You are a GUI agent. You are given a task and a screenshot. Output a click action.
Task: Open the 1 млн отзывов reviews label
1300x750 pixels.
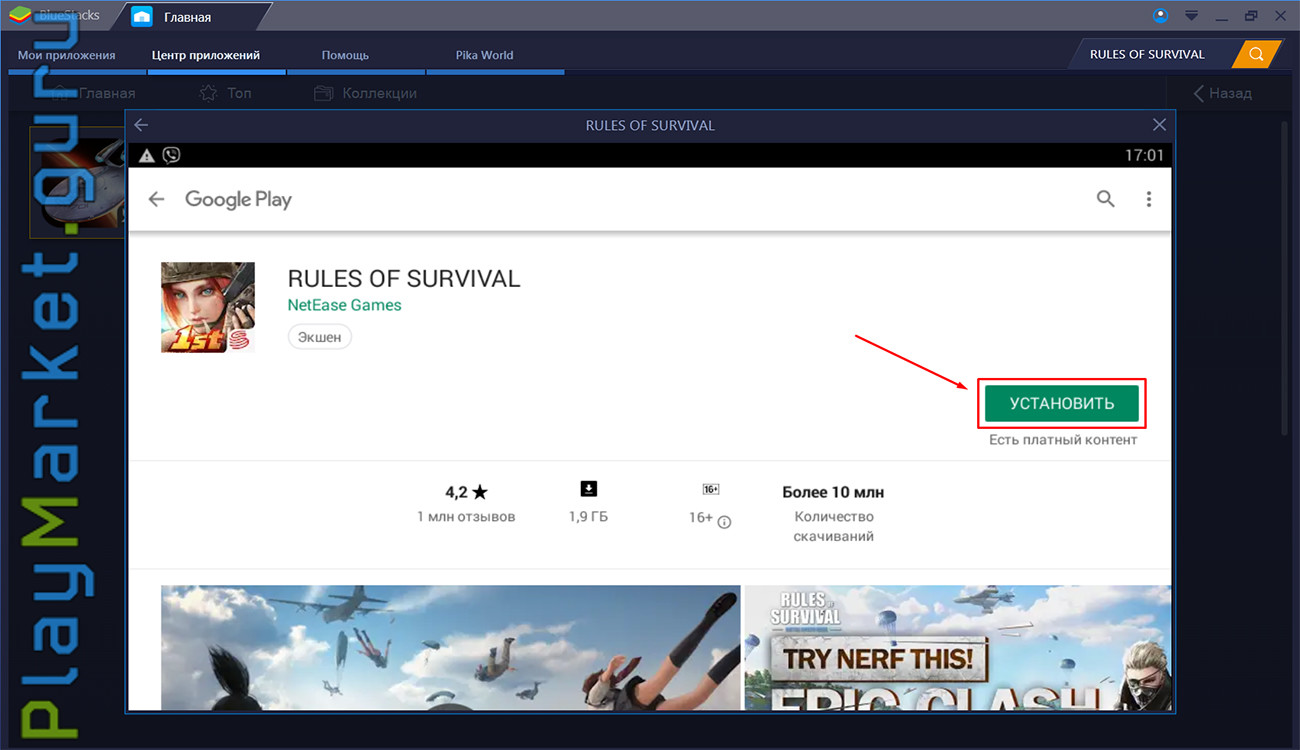point(466,517)
